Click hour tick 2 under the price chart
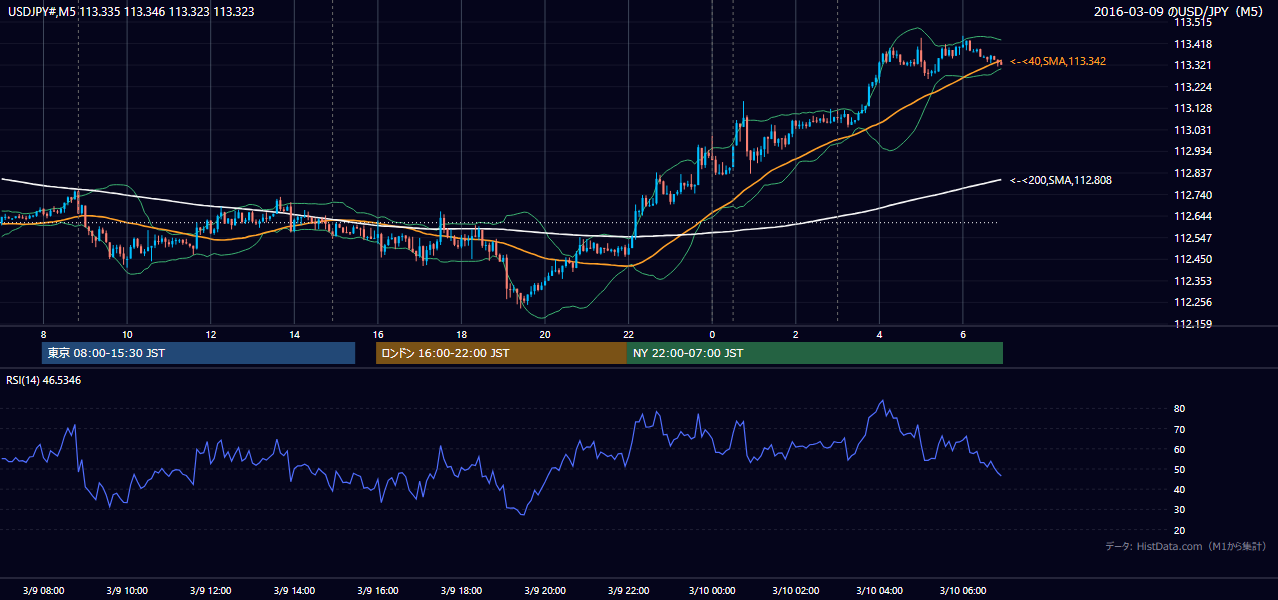The image size is (1278, 600). 795,334
